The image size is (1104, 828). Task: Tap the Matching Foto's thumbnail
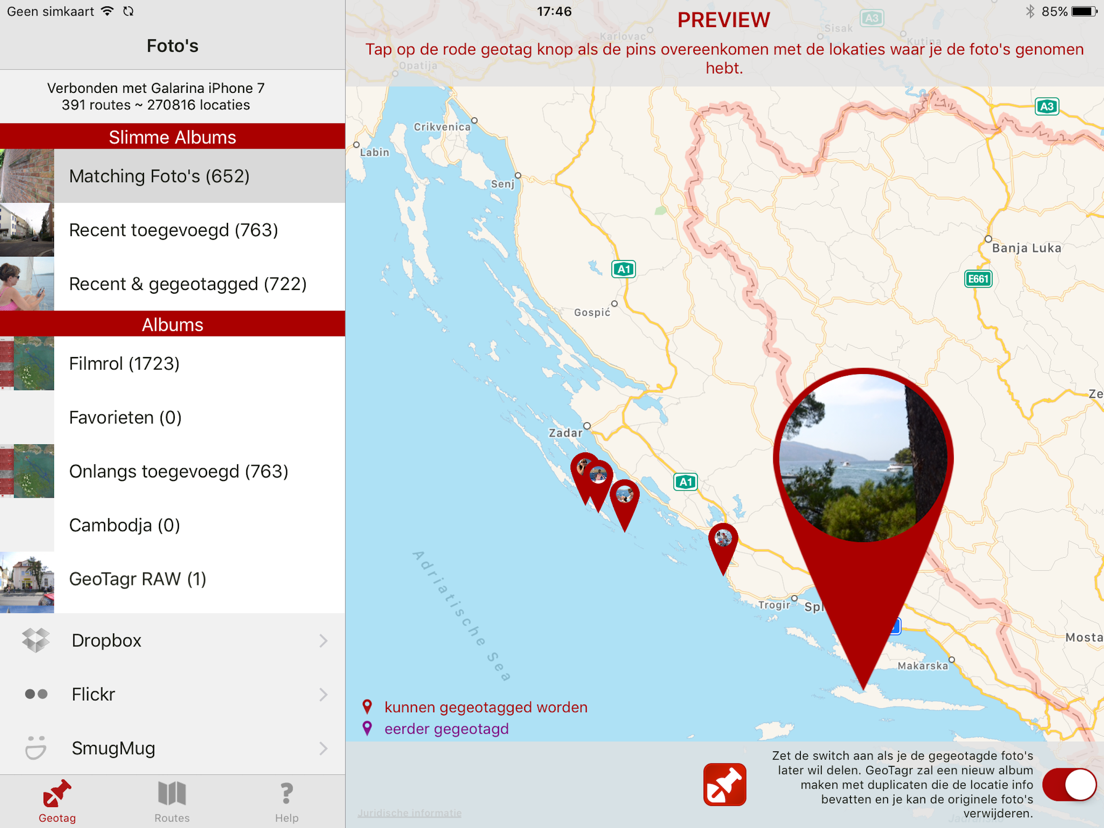point(27,176)
